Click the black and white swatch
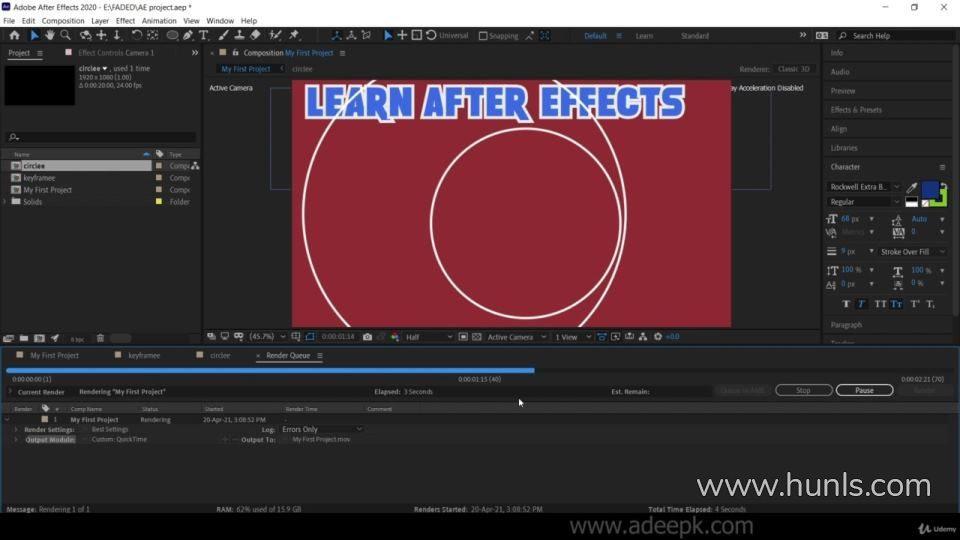Screen dimensions: 960x540 (912, 202)
